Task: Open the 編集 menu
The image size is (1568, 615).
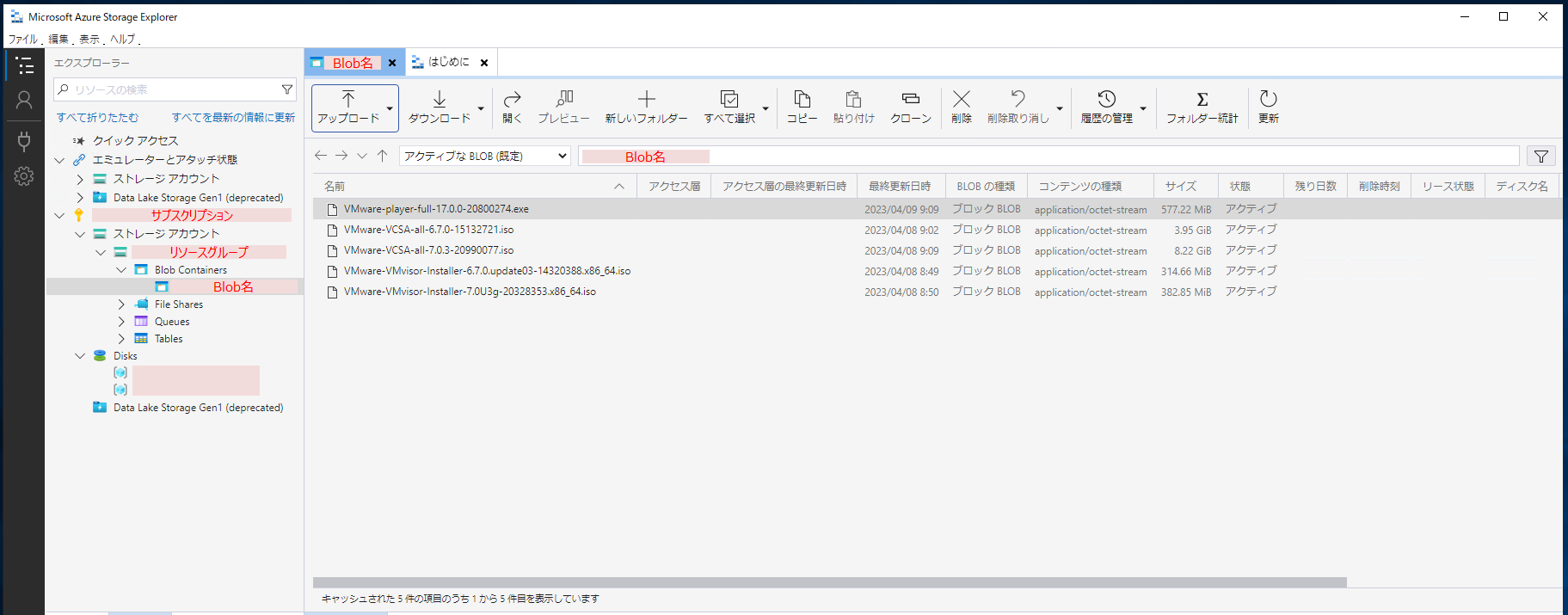Action: point(58,39)
